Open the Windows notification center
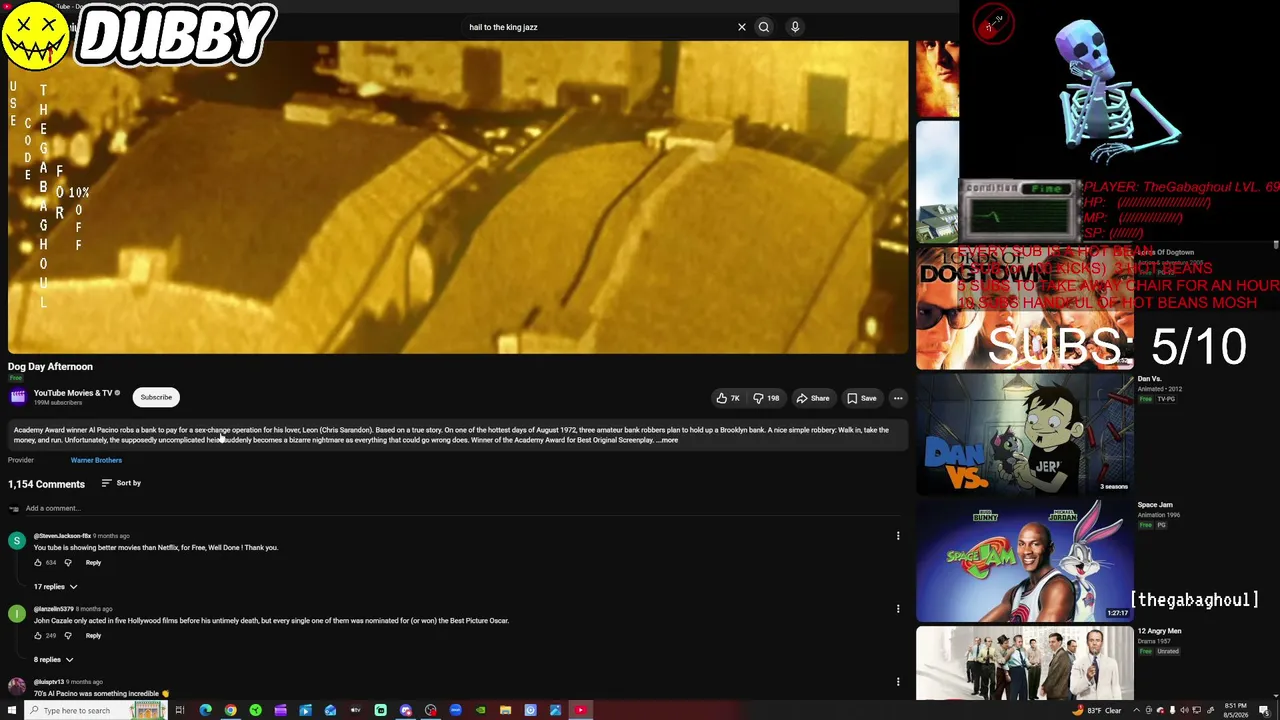 [x=1264, y=710]
